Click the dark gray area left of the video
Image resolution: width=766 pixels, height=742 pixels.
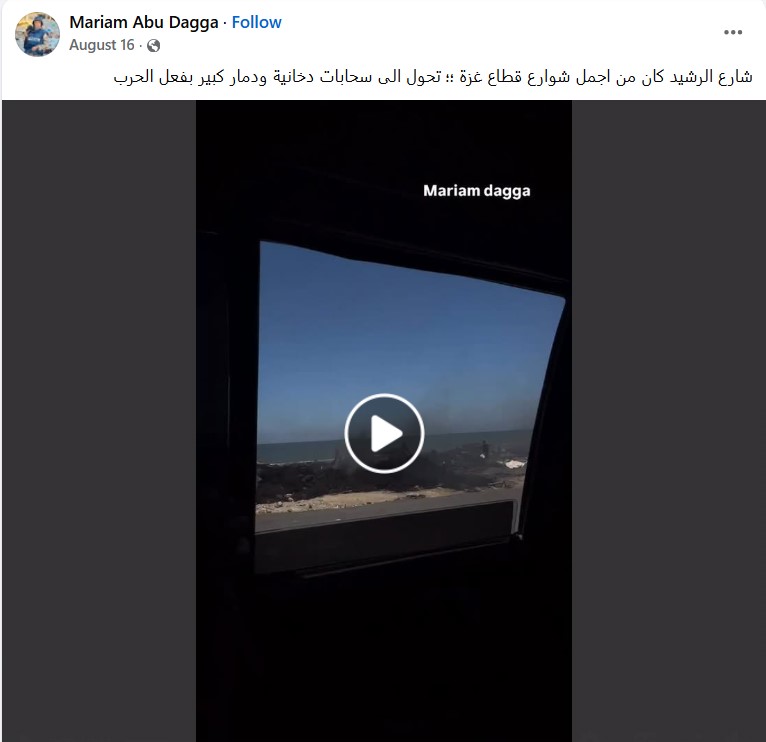pos(99,420)
